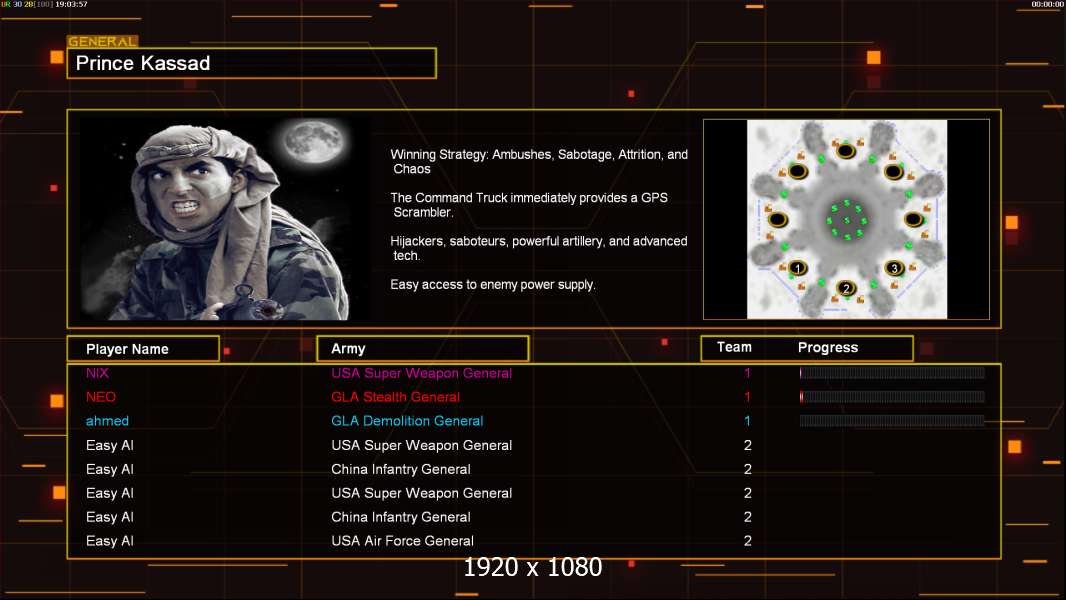Click the Army column header
This screenshot has width=1066, height=600.
(423, 349)
